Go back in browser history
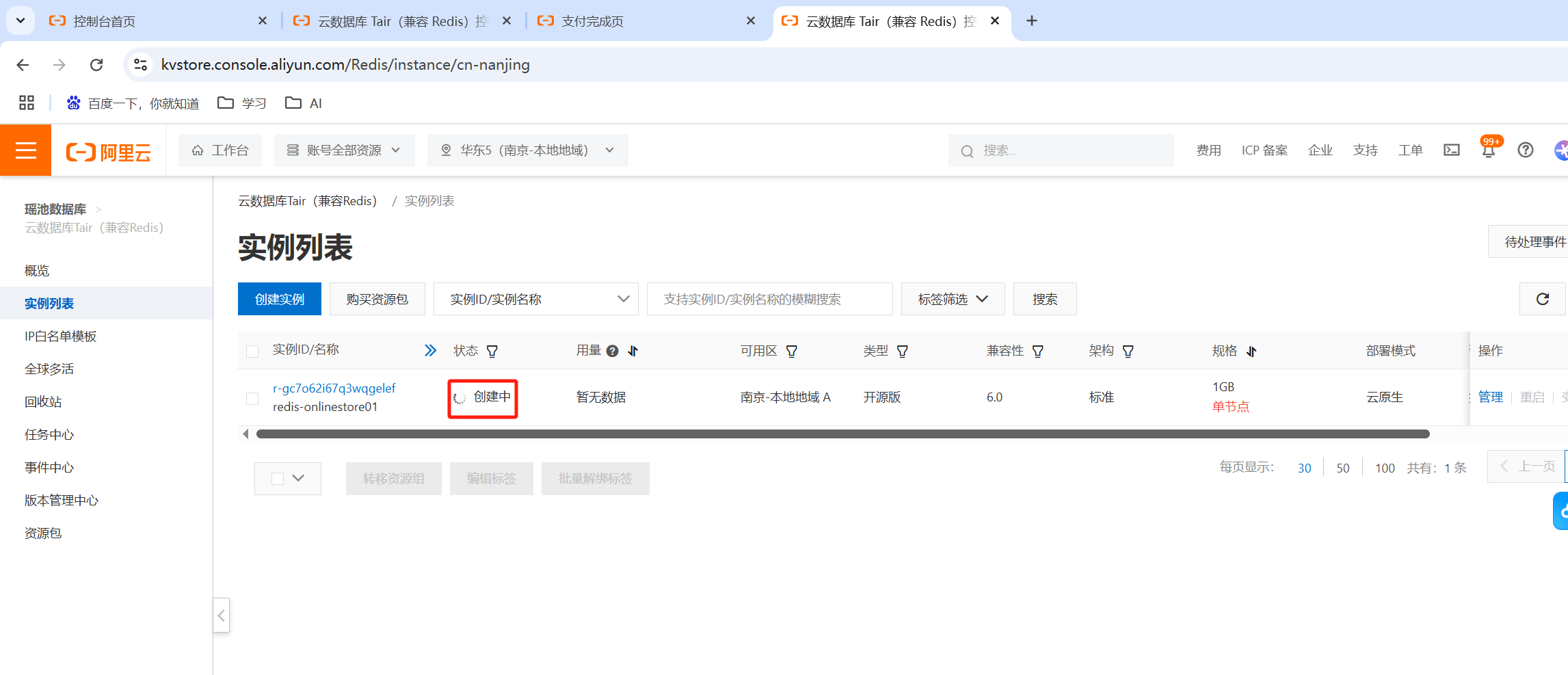This screenshot has height=675, width=1568. [23, 64]
